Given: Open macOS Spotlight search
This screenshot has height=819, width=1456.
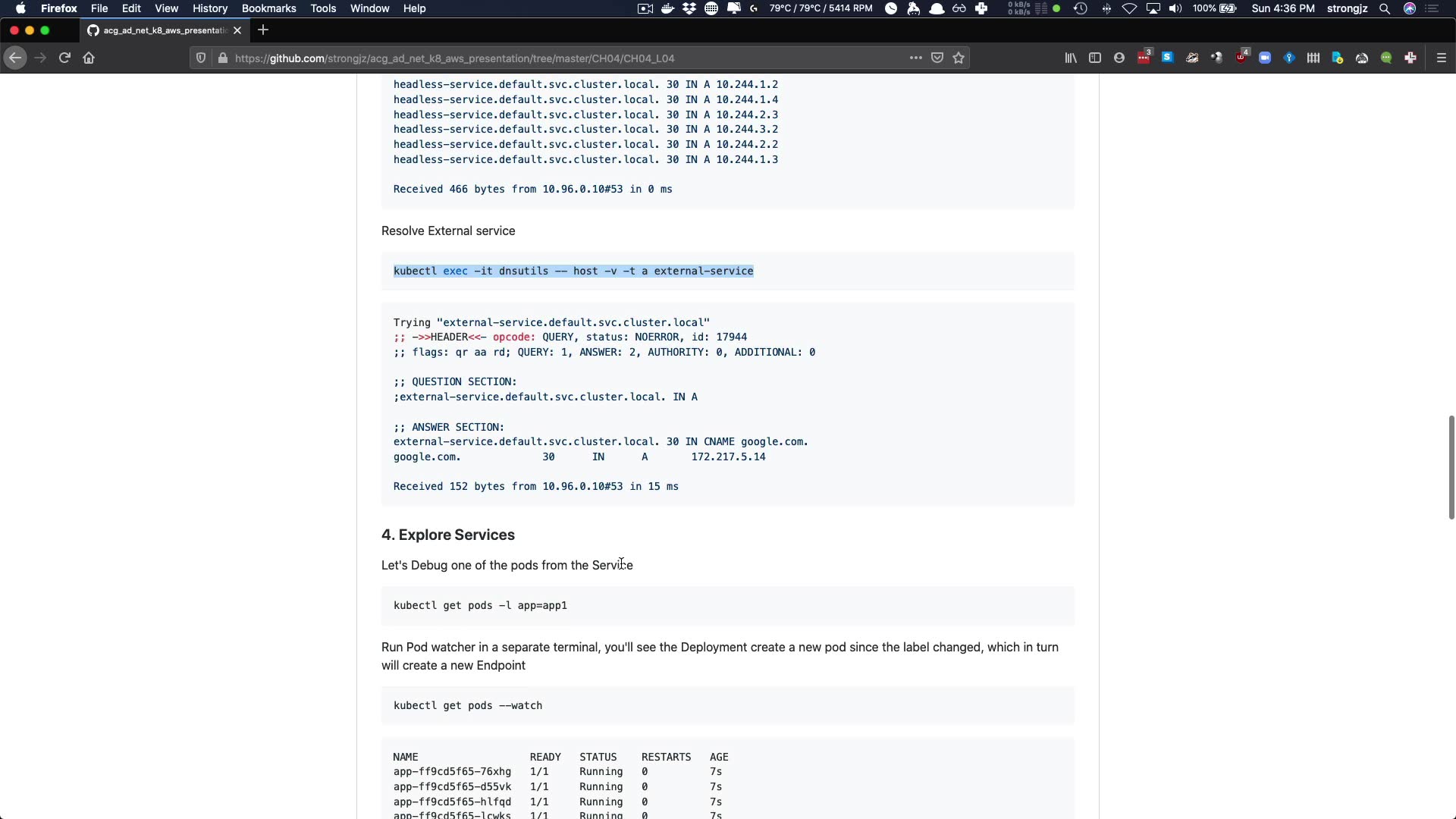Looking at the screenshot, I should coord(1385,8).
